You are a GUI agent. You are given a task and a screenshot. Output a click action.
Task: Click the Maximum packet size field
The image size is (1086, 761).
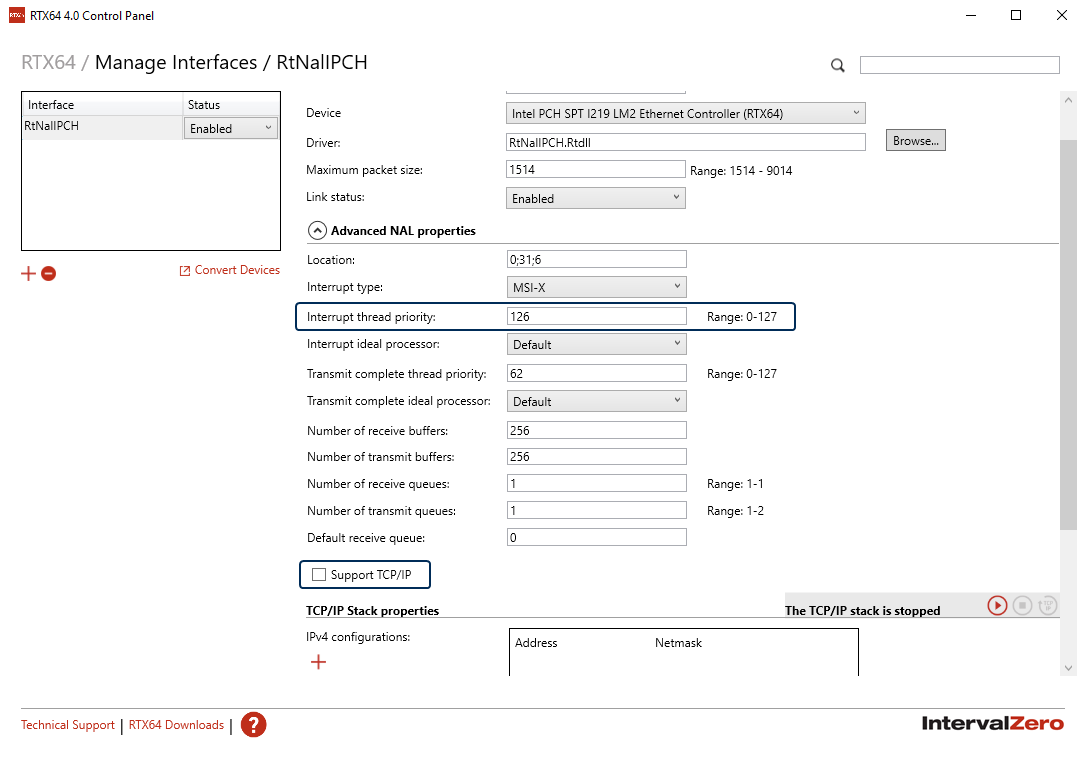596,170
